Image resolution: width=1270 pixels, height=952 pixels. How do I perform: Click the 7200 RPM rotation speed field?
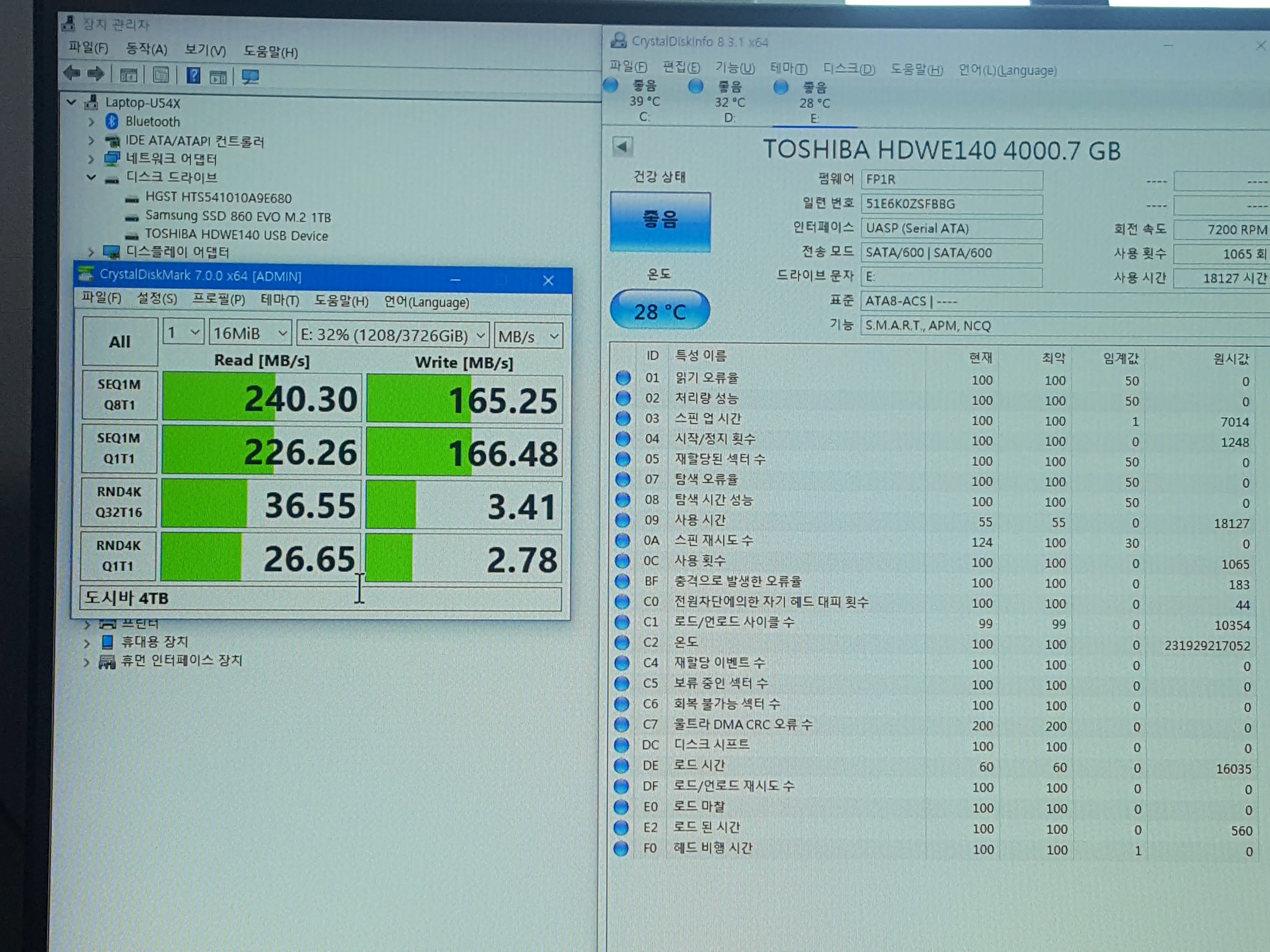pyautogui.click(x=1222, y=229)
